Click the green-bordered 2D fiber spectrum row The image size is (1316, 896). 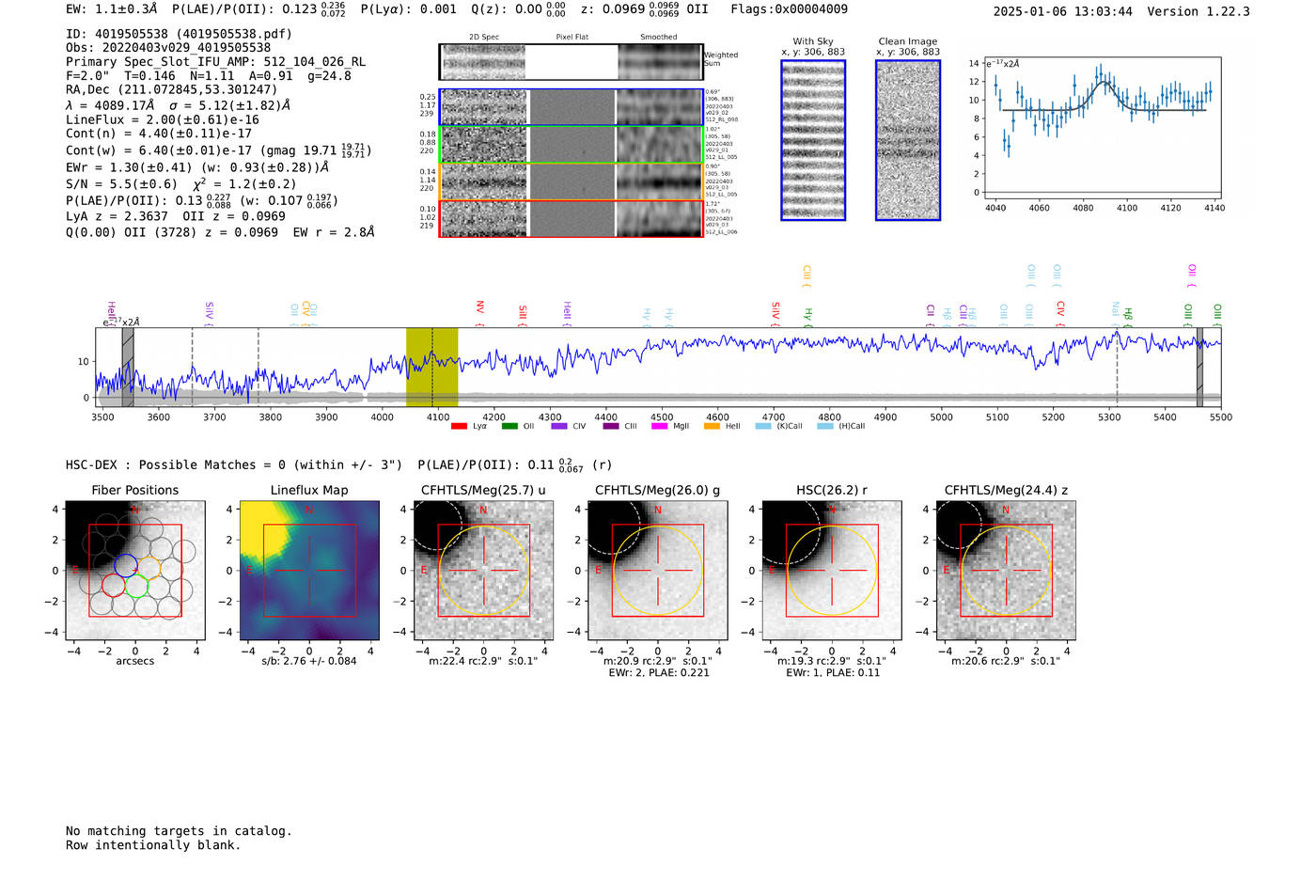[572, 144]
